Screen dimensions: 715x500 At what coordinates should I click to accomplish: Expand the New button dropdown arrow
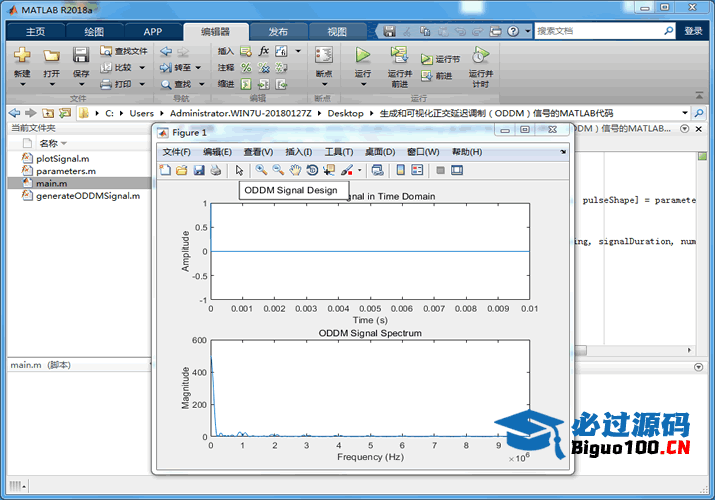pyautogui.click(x=22, y=84)
